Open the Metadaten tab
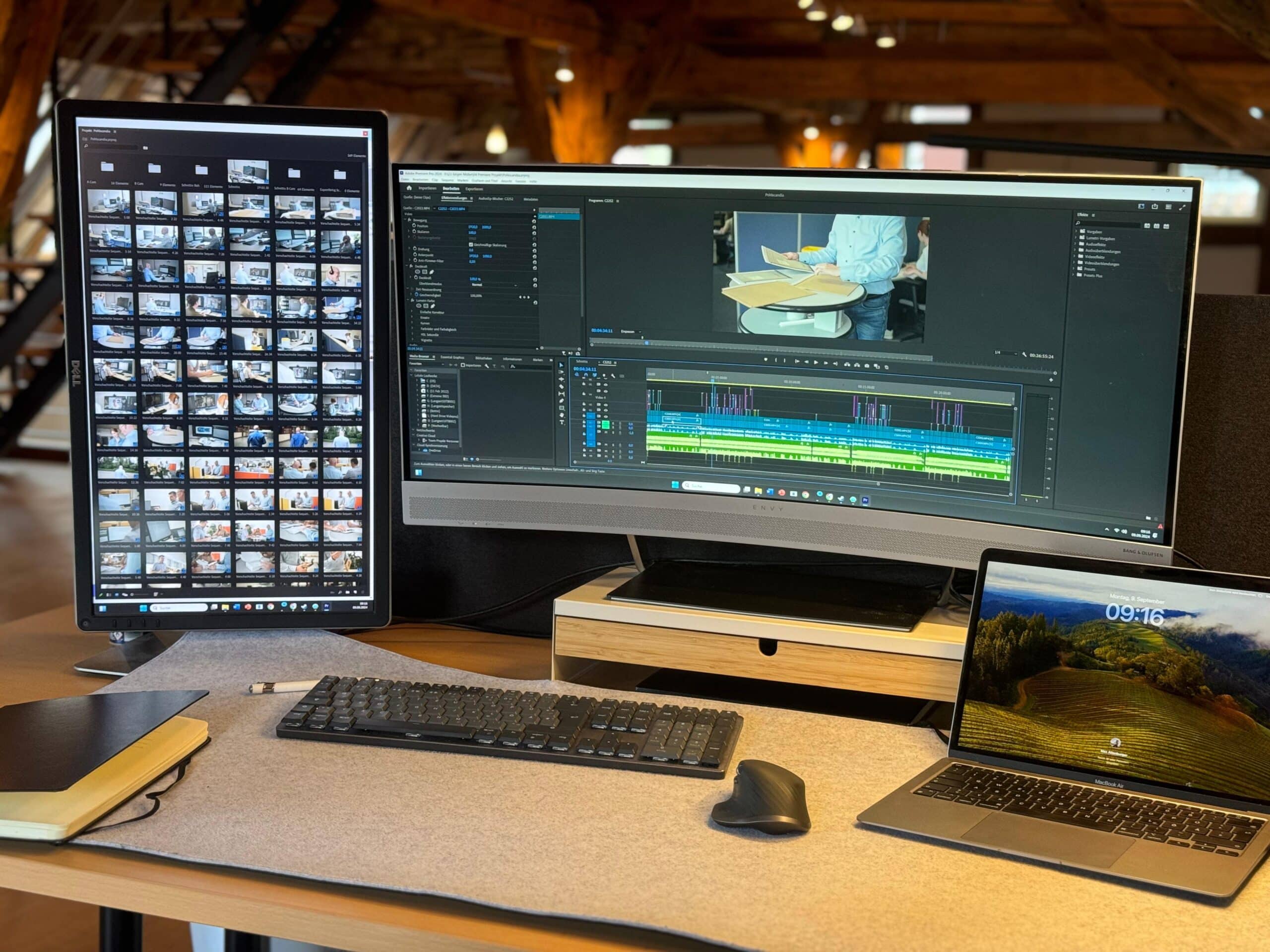 [x=530, y=200]
